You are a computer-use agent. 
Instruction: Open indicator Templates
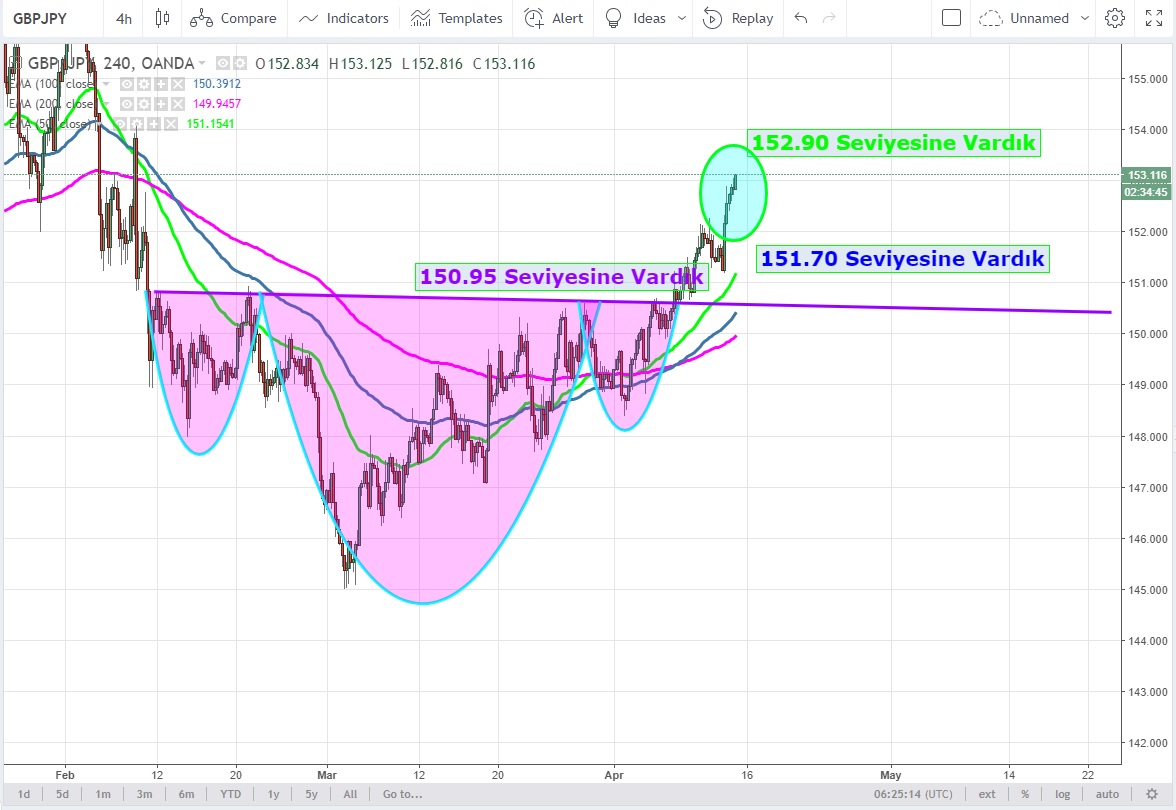[x=457, y=18]
